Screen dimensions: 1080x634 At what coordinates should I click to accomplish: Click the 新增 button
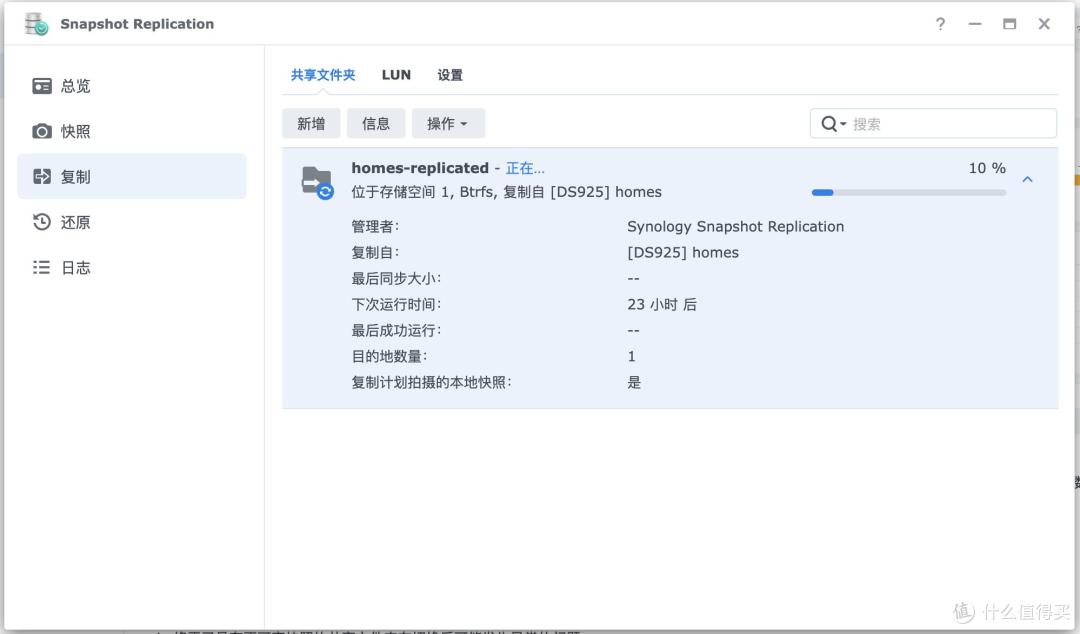311,123
